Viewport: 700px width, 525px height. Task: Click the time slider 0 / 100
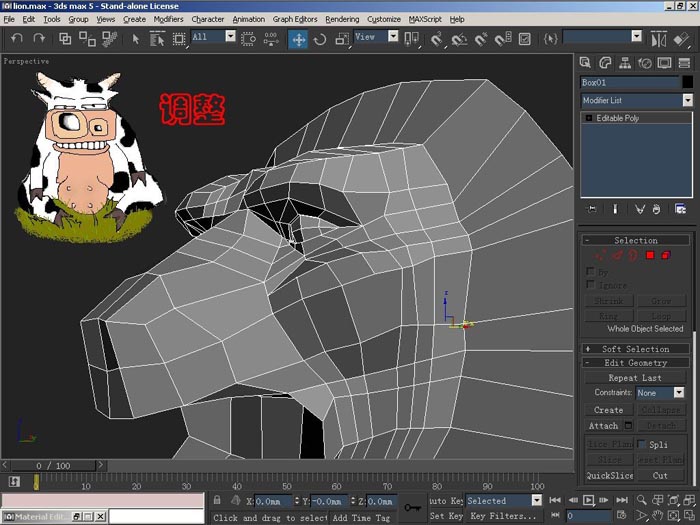[53, 466]
